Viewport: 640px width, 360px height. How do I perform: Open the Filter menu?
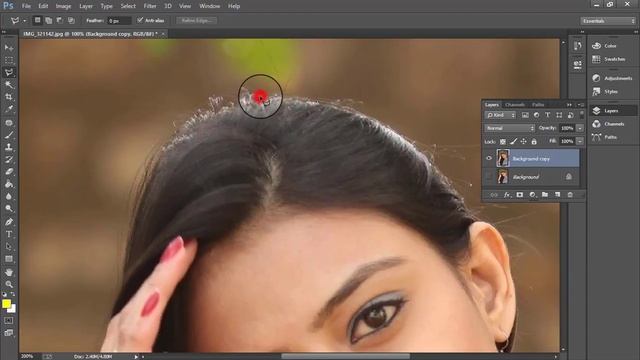(150, 6)
